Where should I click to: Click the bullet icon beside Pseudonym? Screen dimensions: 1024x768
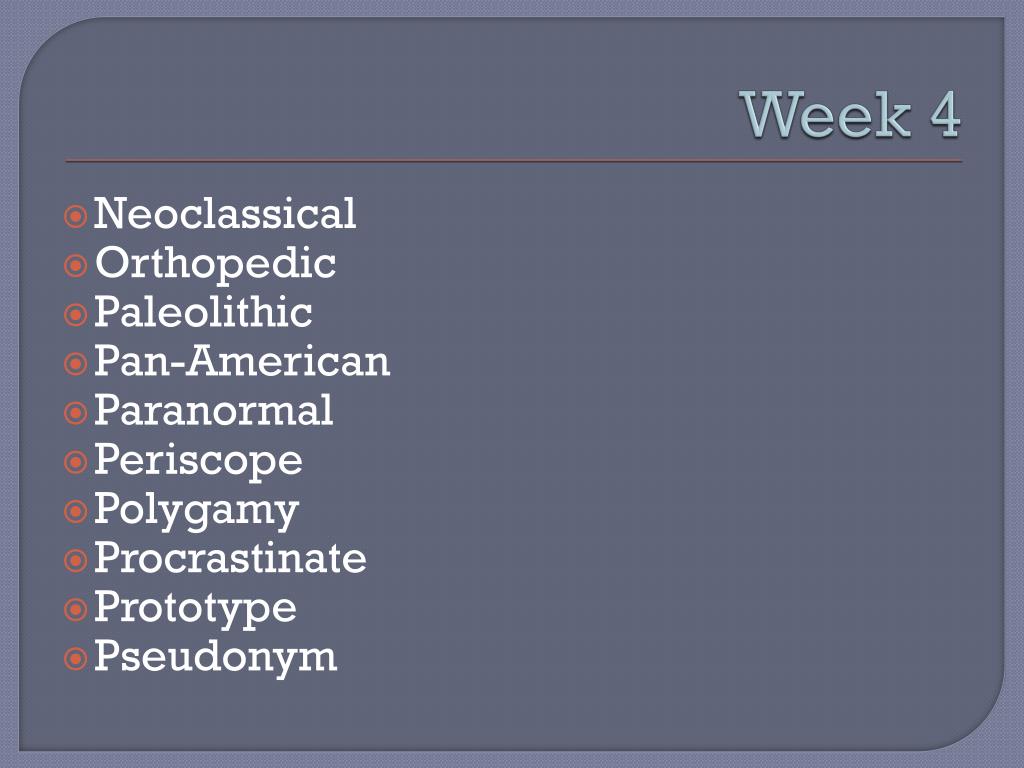click(76, 658)
